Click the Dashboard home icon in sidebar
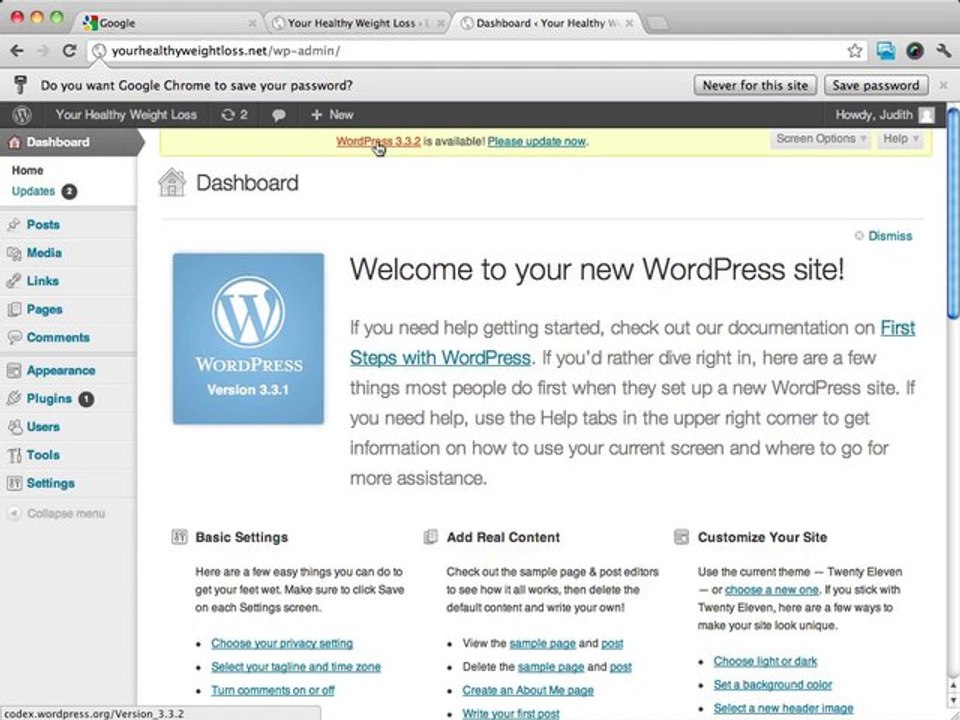 click(14, 142)
